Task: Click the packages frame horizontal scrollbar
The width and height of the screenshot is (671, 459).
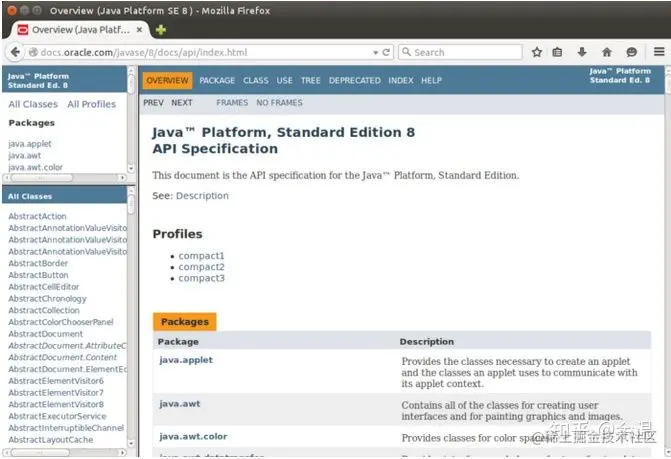Action: tap(65, 178)
